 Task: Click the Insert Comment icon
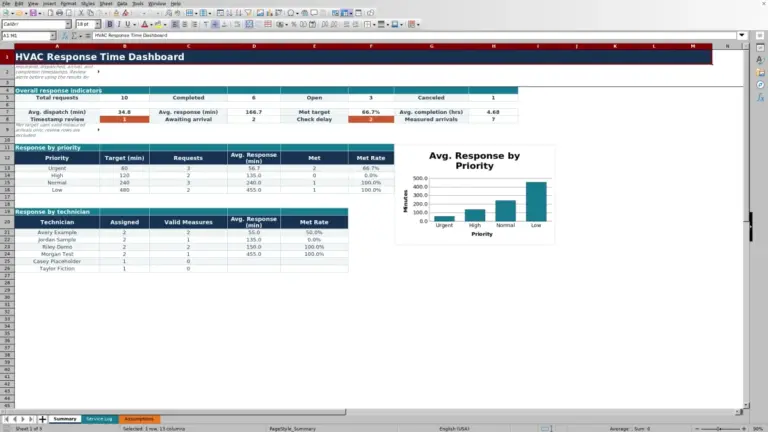pyautogui.click(x=313, y=13)
